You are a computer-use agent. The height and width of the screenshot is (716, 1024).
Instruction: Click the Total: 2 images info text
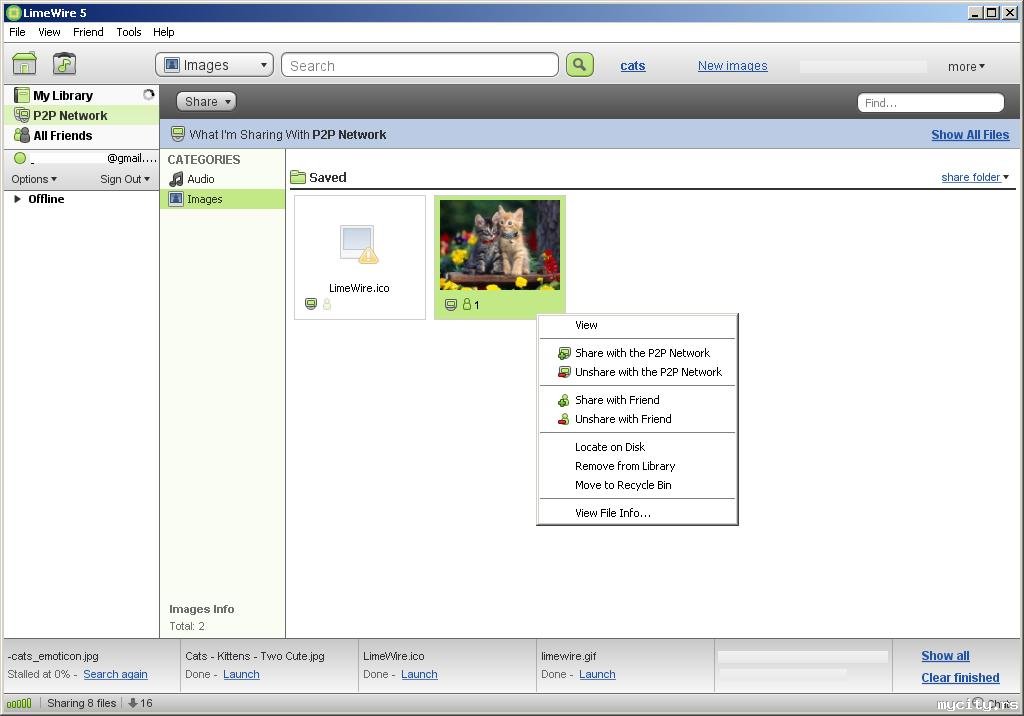point(187,626)
